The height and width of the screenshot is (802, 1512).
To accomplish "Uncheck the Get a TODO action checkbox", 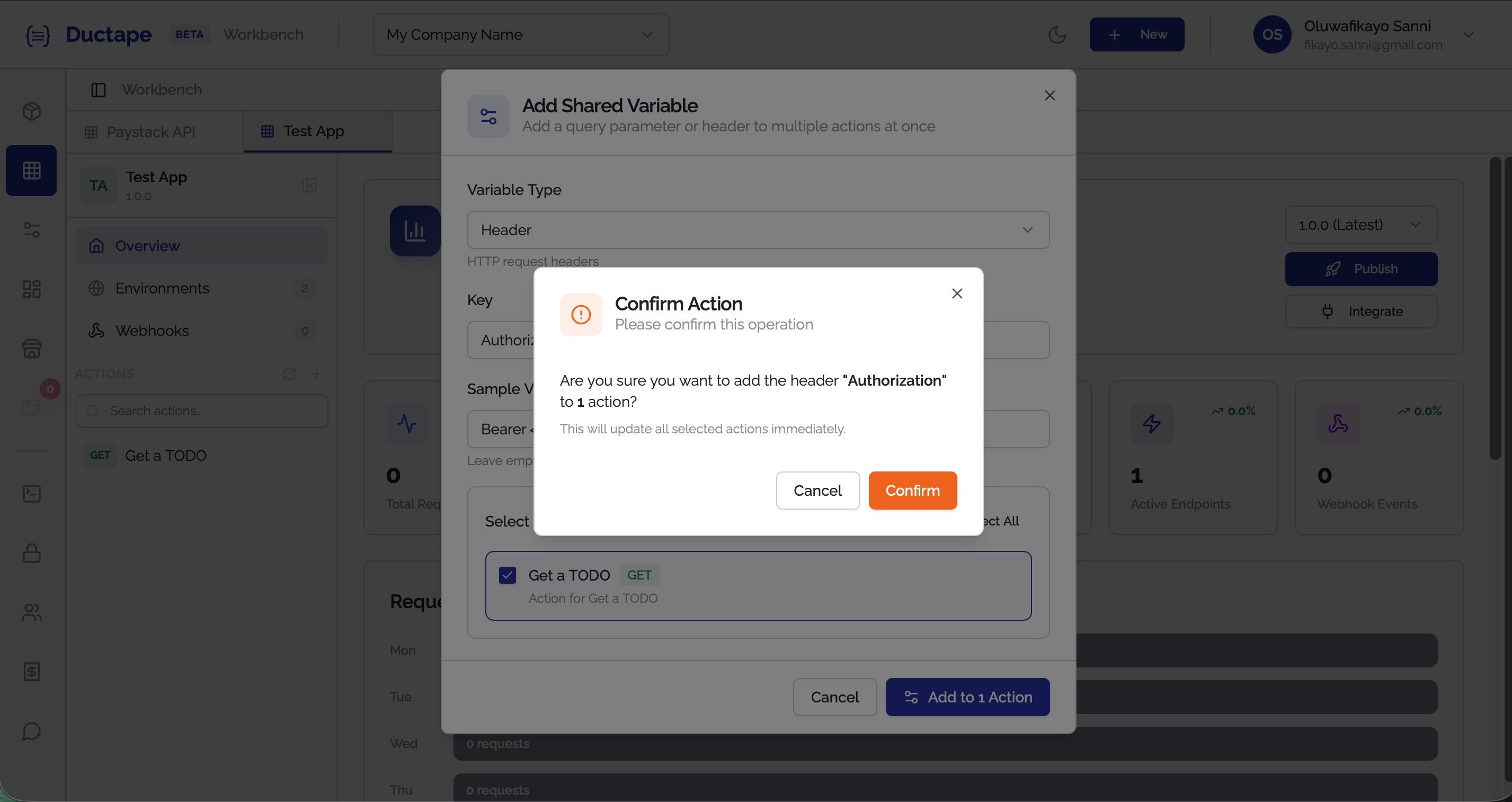I will (x=508, y=575).
